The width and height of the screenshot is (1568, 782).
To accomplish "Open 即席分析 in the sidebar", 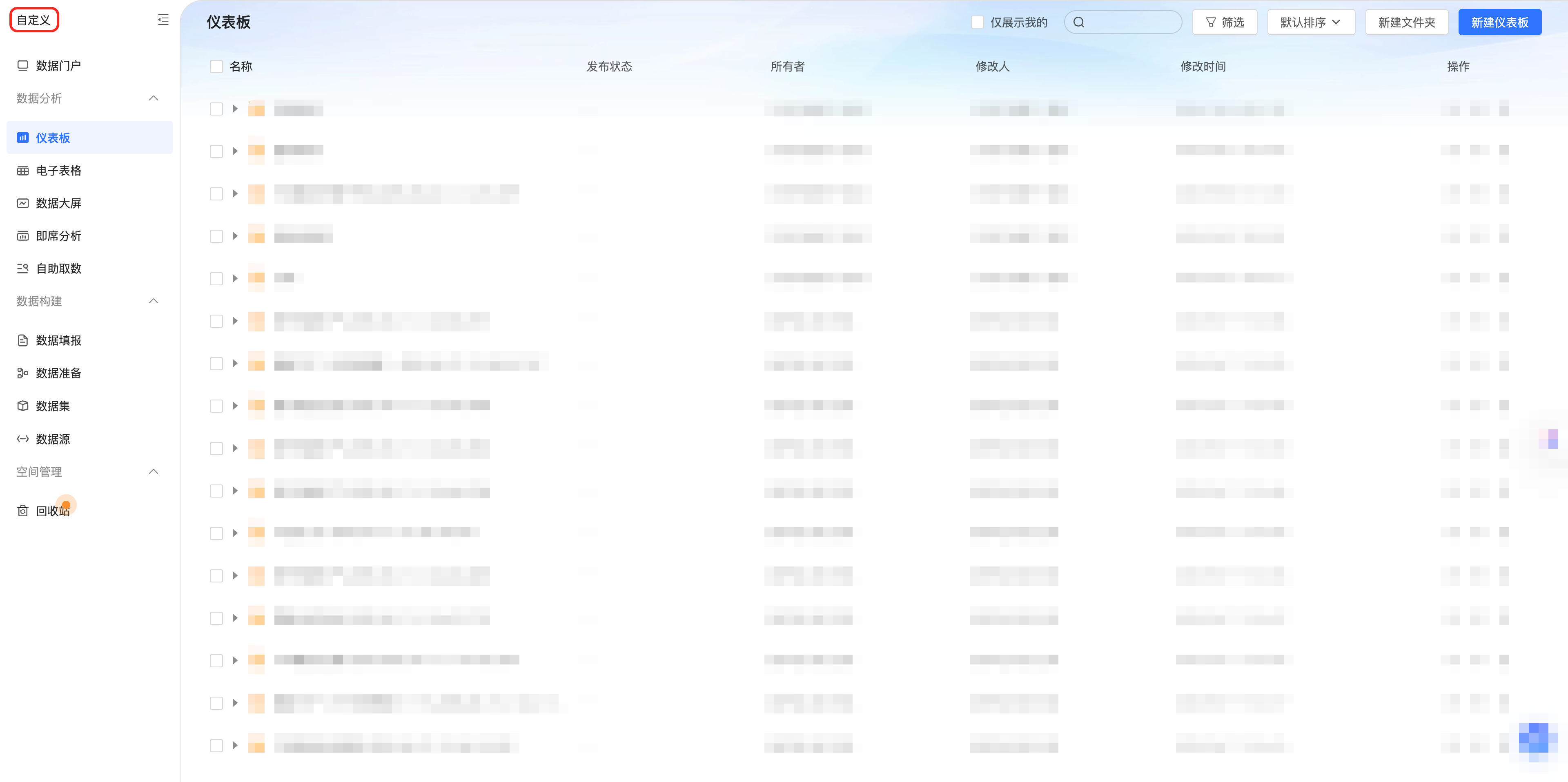I will 58,236.
